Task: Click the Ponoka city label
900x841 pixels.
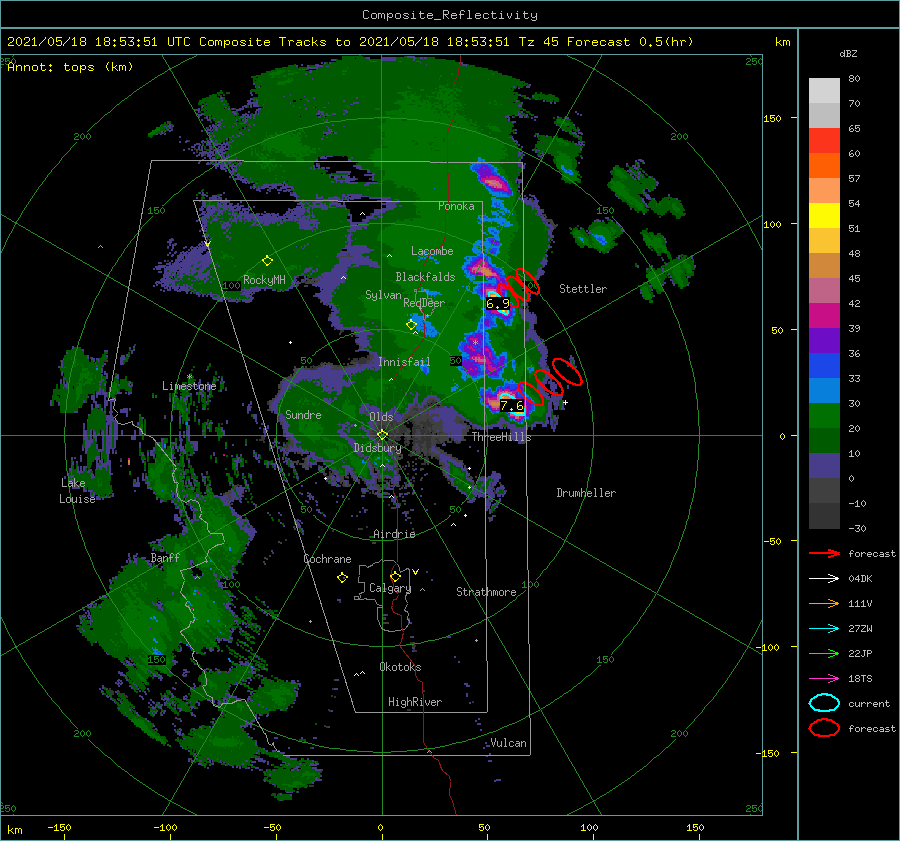Action: point(456,206)
